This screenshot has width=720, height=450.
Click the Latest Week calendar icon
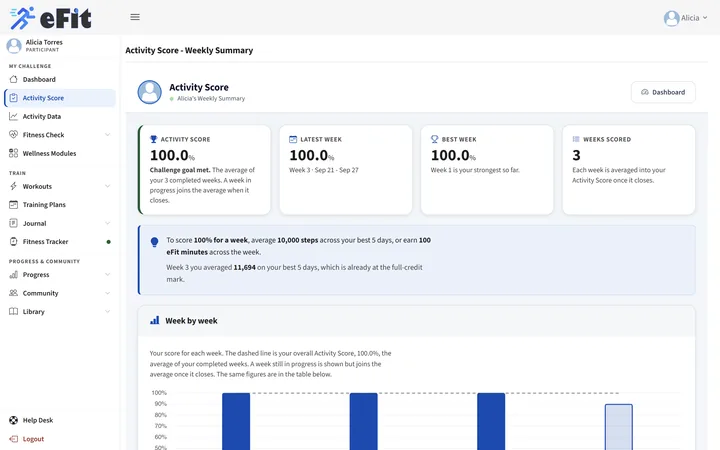(293, 139)
